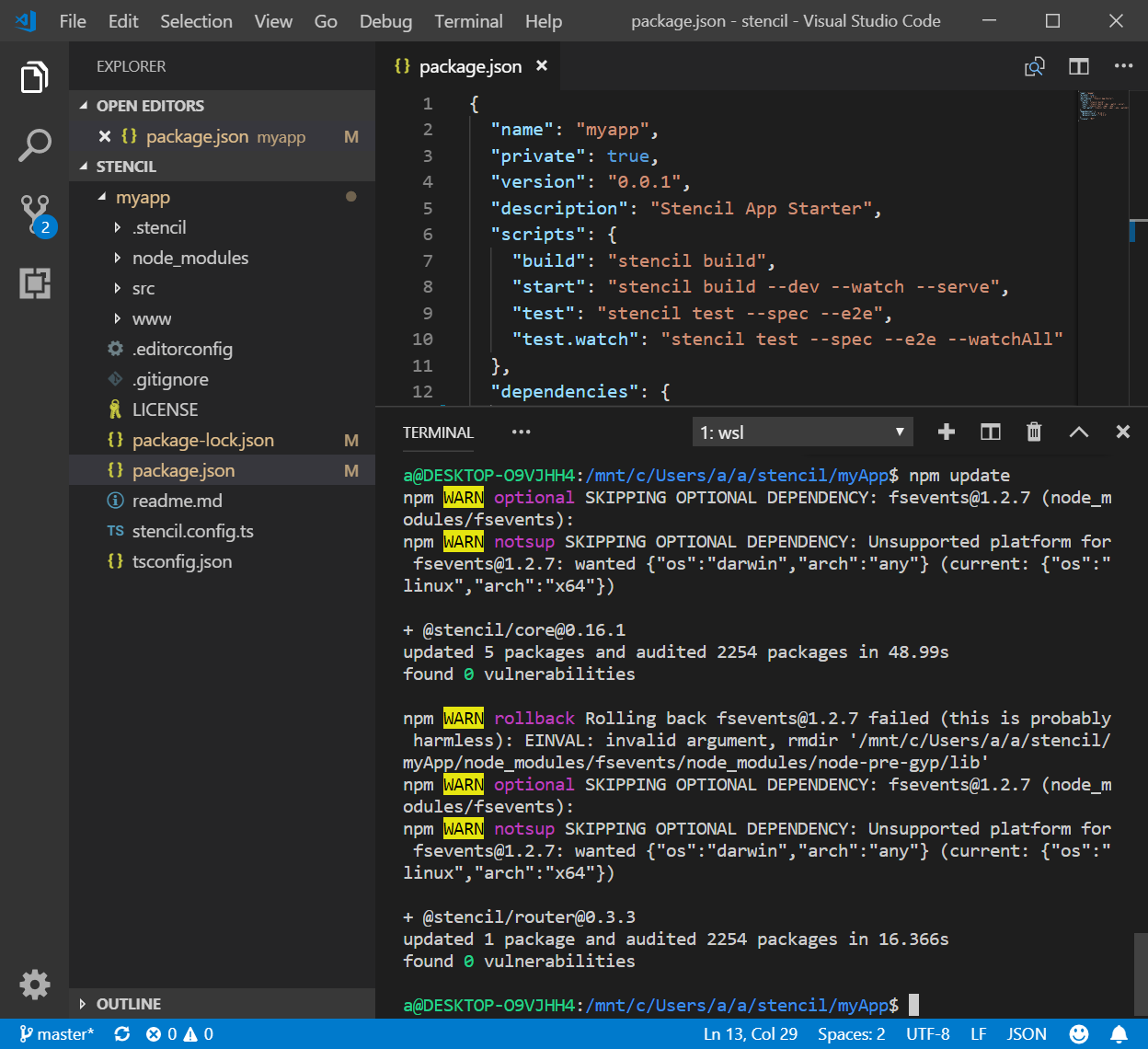This screenshot has width=1148, height=1049.
Task: Change end-of-line sequence LF
Action: pyautogui.click(x=979, y=1034)
